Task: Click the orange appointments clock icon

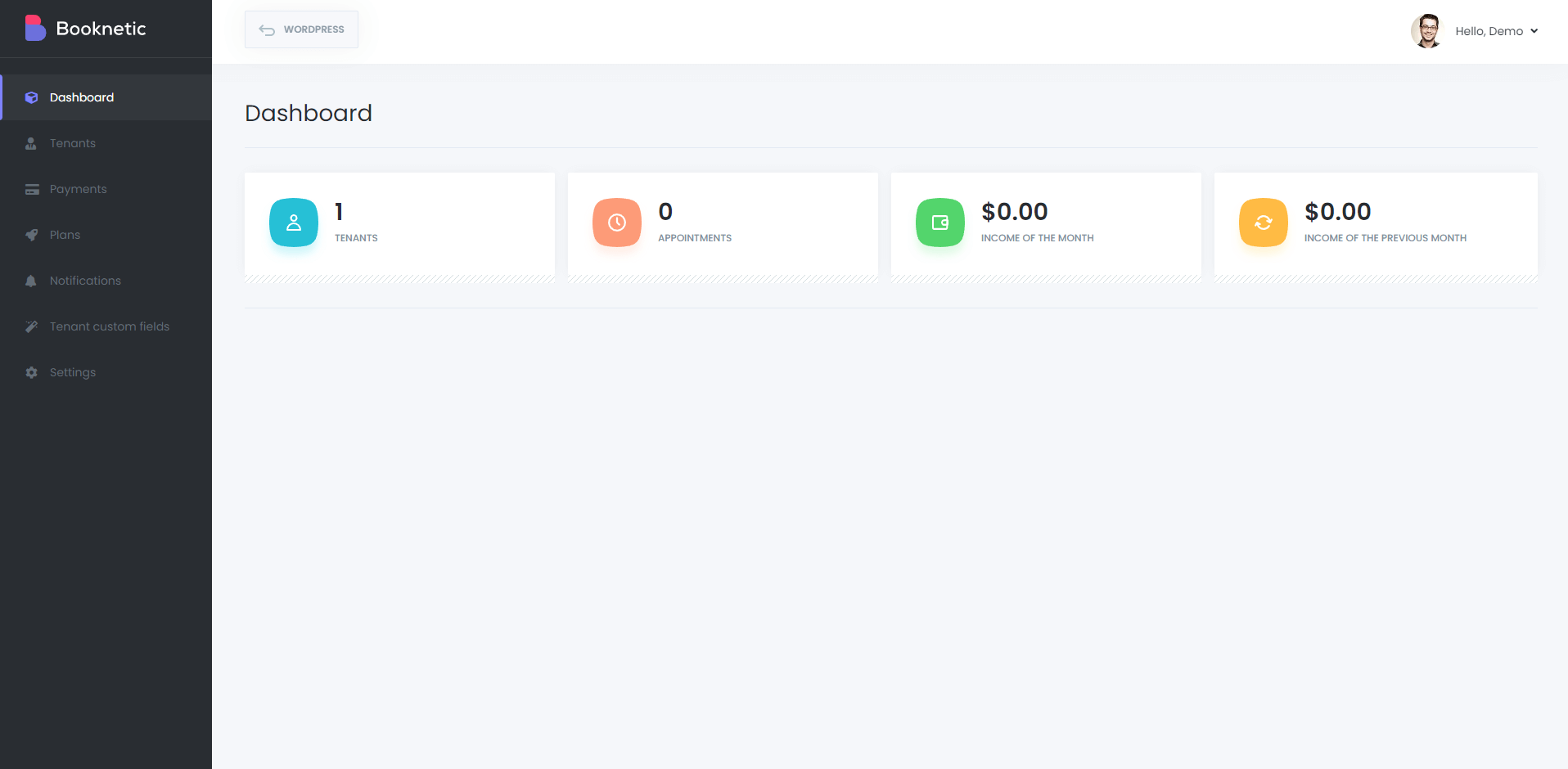Action: click(x=617, y=223)
